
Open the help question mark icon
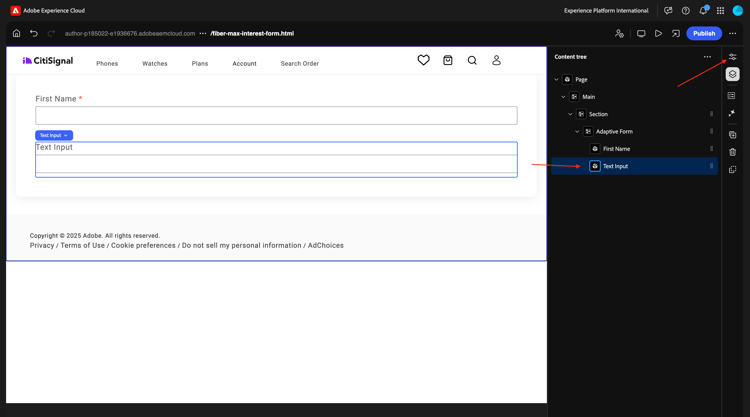coord(685,11)
